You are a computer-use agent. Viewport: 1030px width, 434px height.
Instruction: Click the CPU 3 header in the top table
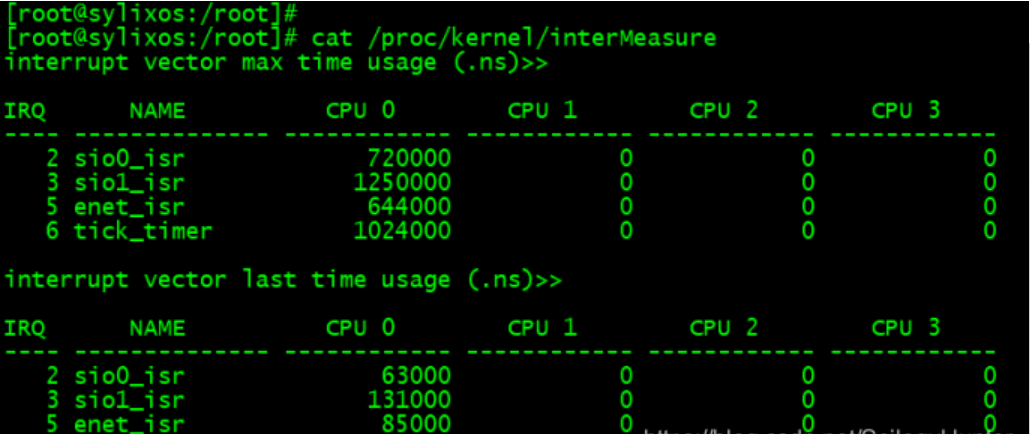pos(907,111)
